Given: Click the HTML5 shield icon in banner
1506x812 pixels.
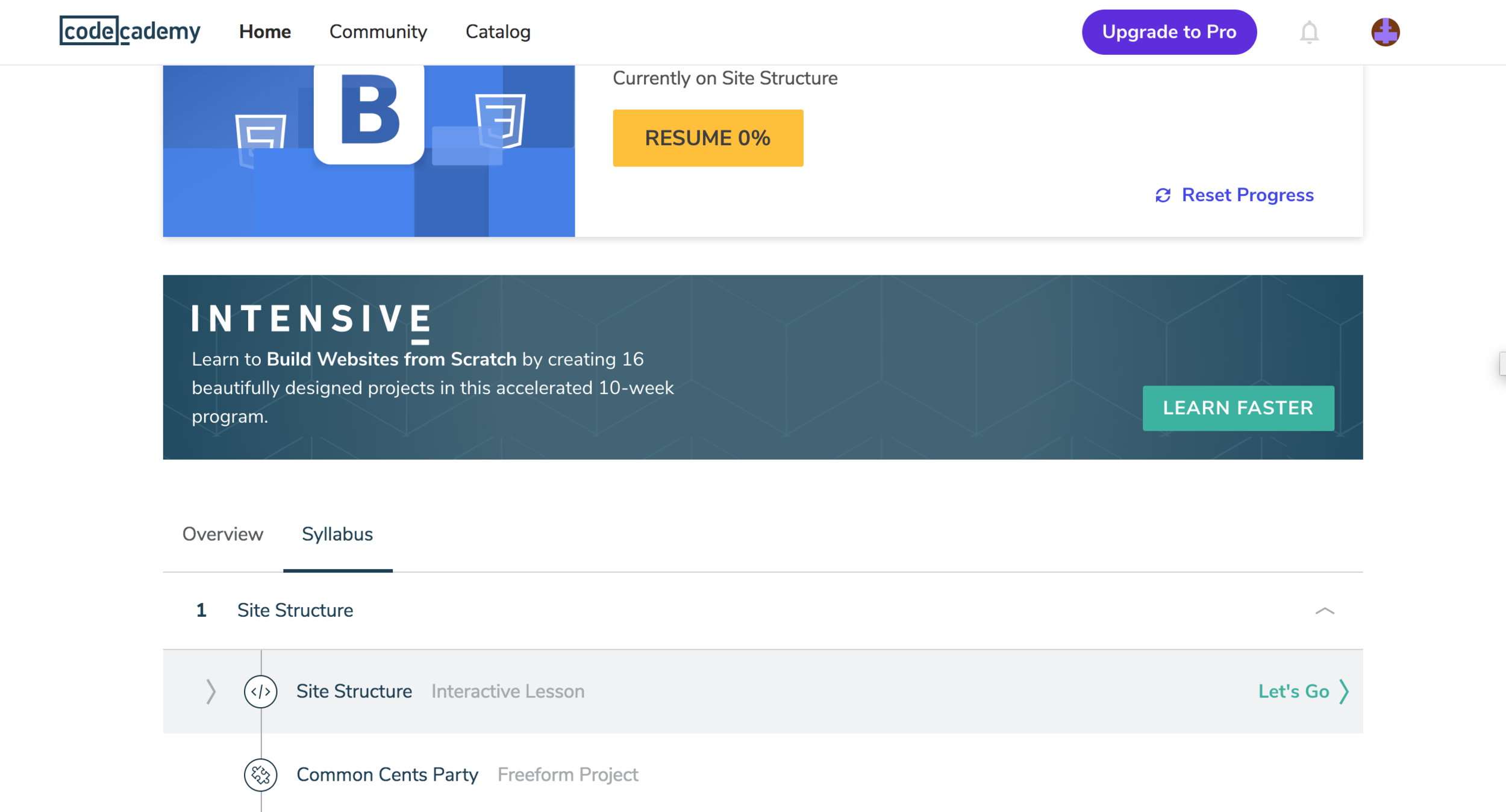Looking at the screenshot, I should tap(260, 140).
